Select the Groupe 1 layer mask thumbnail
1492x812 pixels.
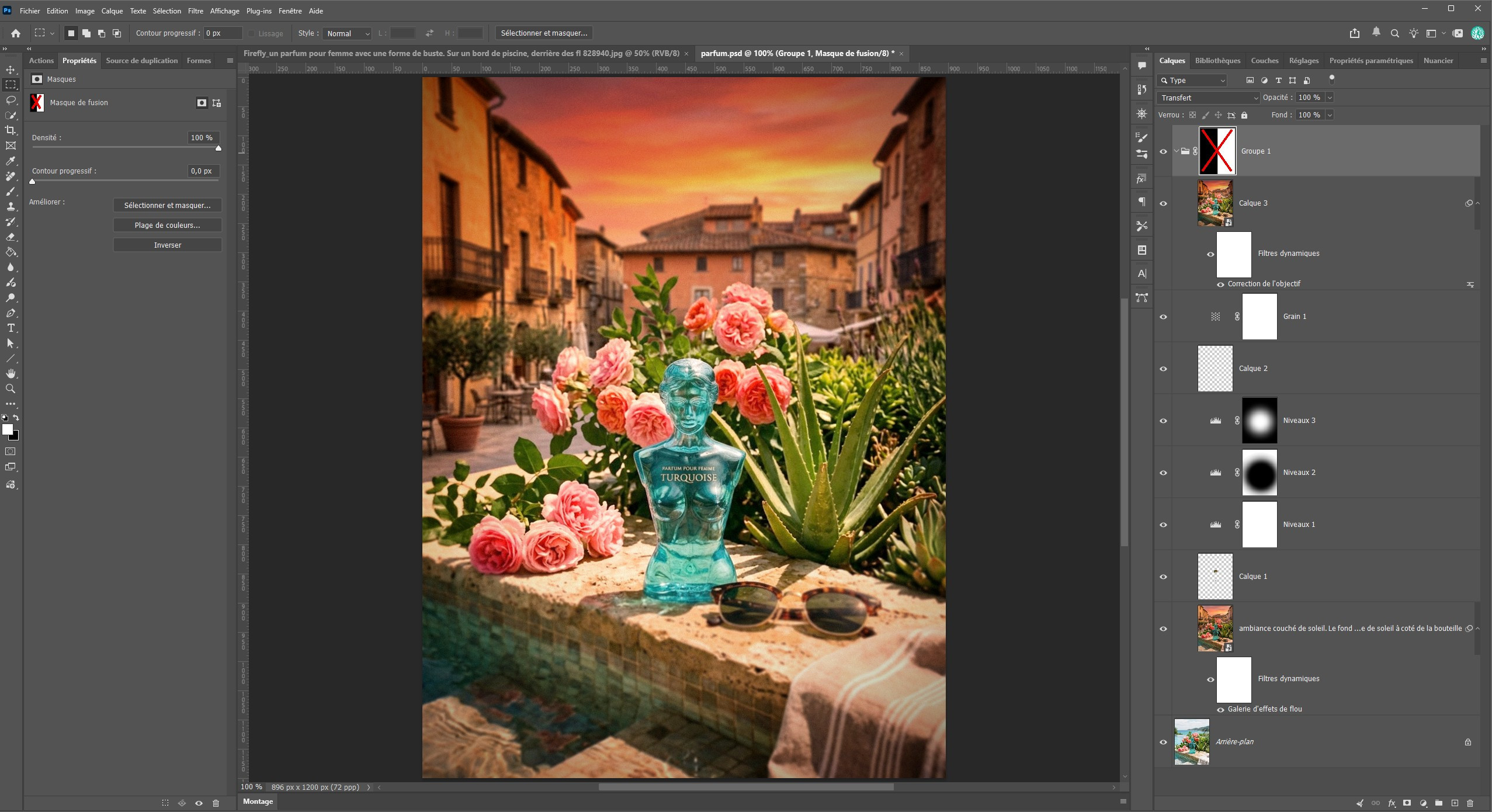1217,151
